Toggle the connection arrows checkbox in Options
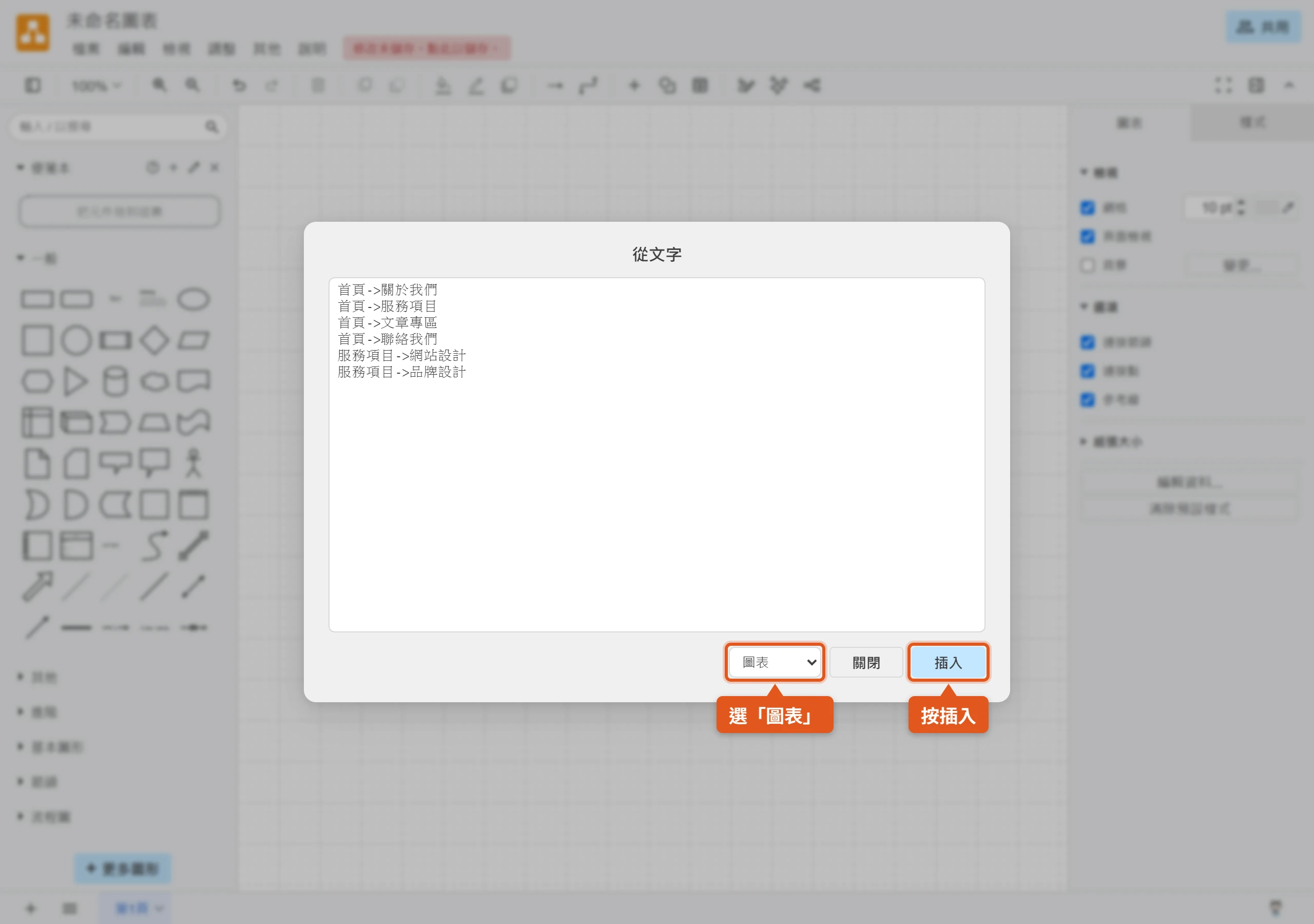 coord(1087,342)
